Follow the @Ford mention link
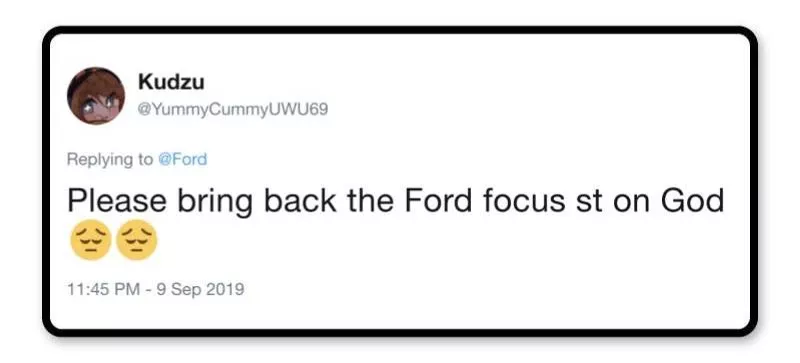Viewport: 800px width, 363px height. 183,159
